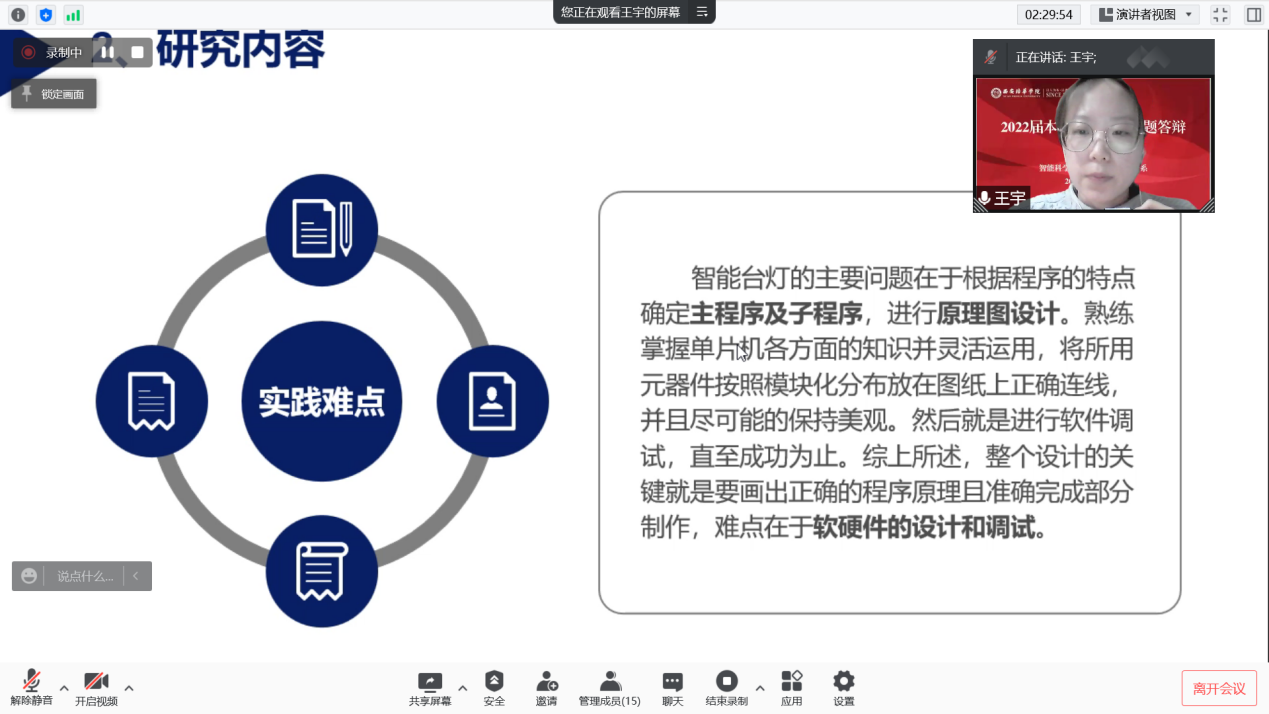Open meeting settings (设置) gear
This screenshot has height=714, width=1269.
tap(844, 688)
